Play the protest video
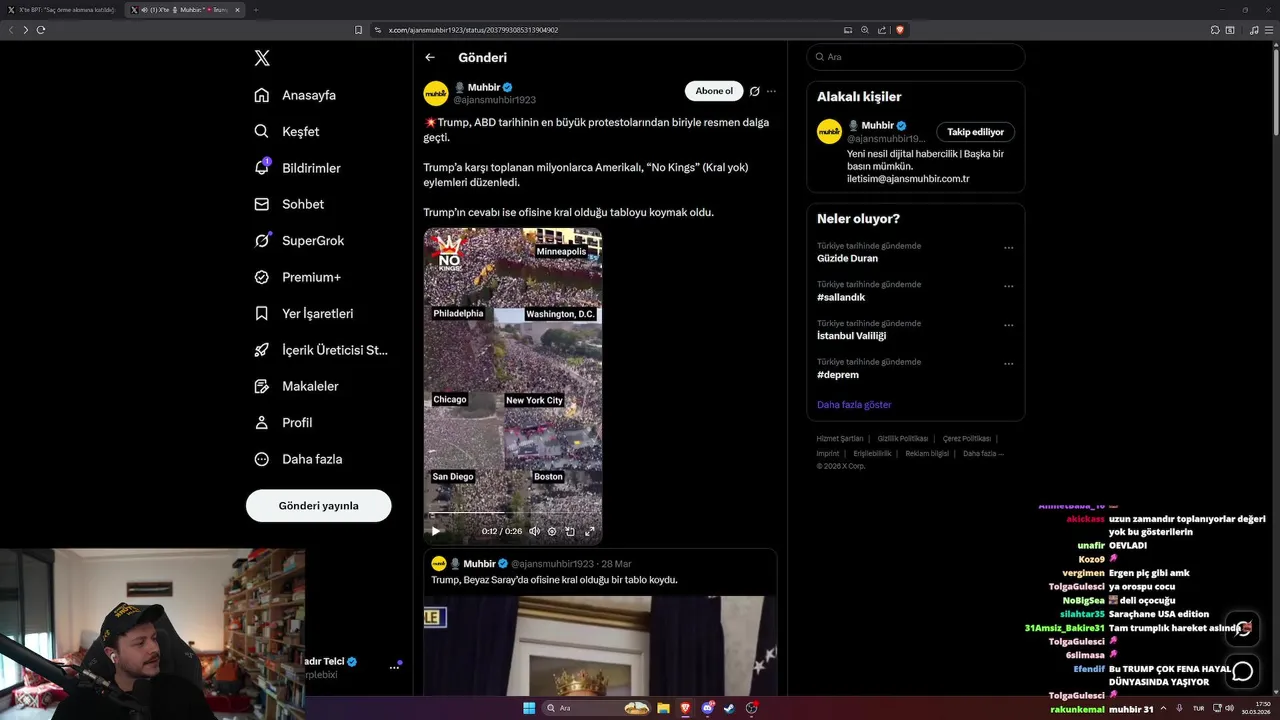 click(435, 531)
